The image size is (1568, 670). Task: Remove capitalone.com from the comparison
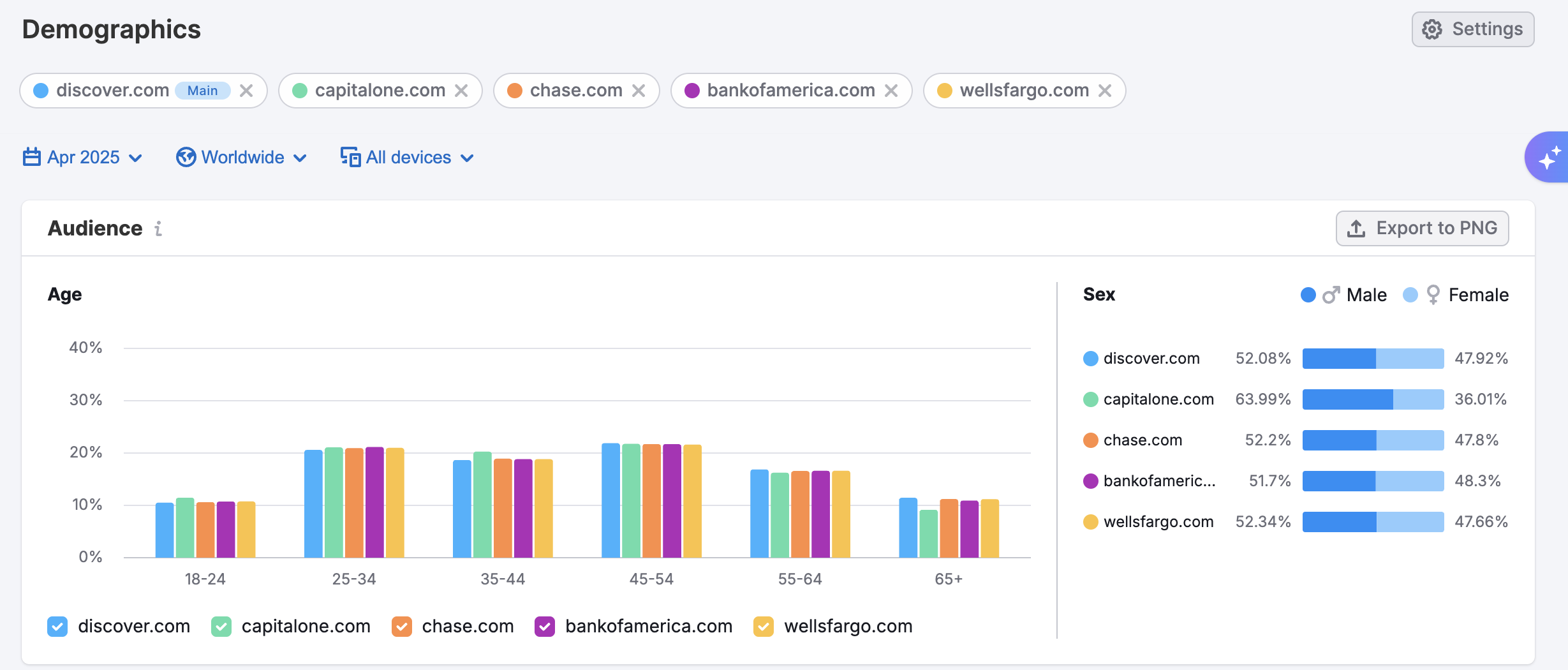(x=461, y=91)
